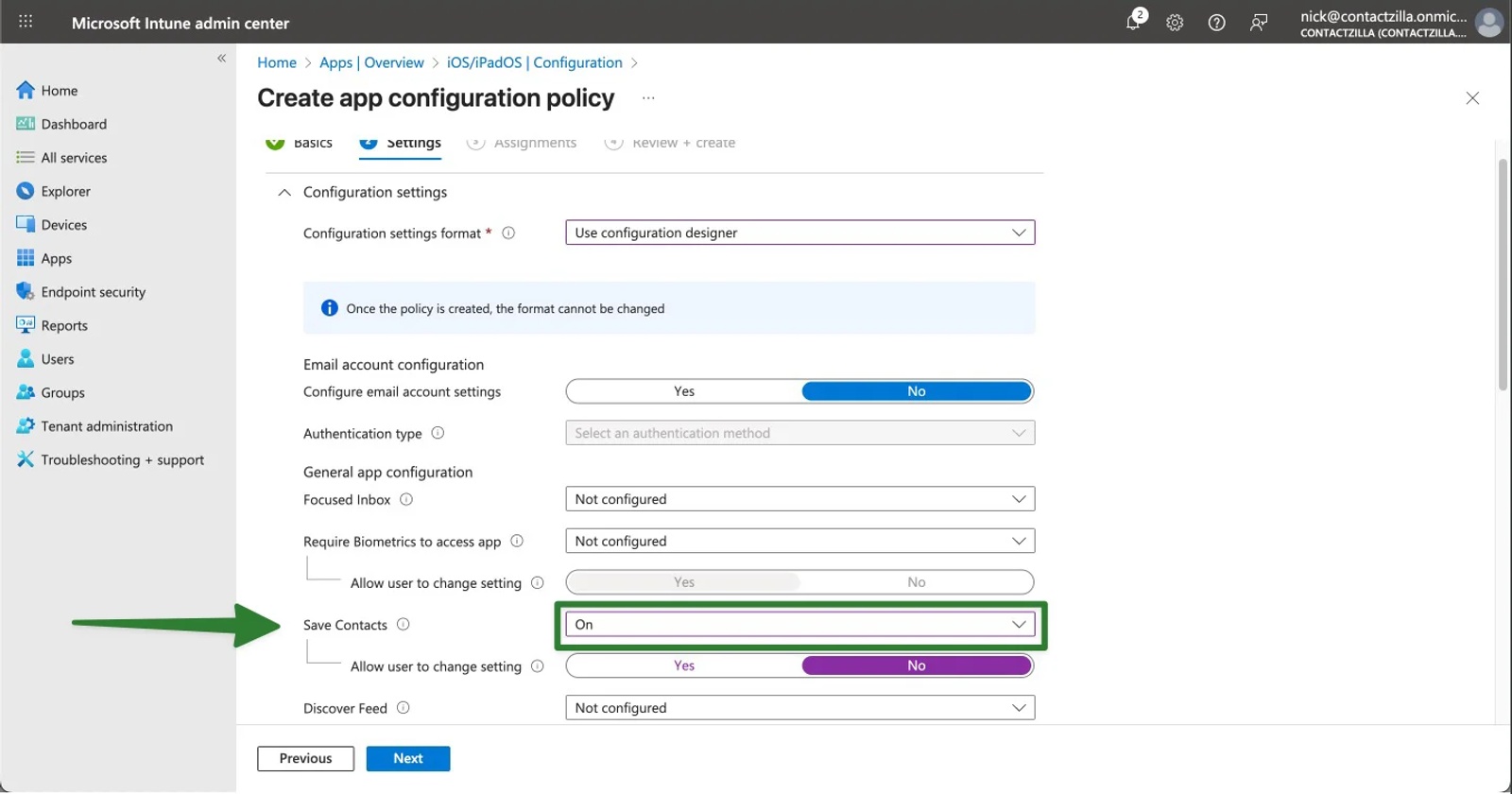
Task: Show info tooltip for Authentication type
Action: coord(438,433)
